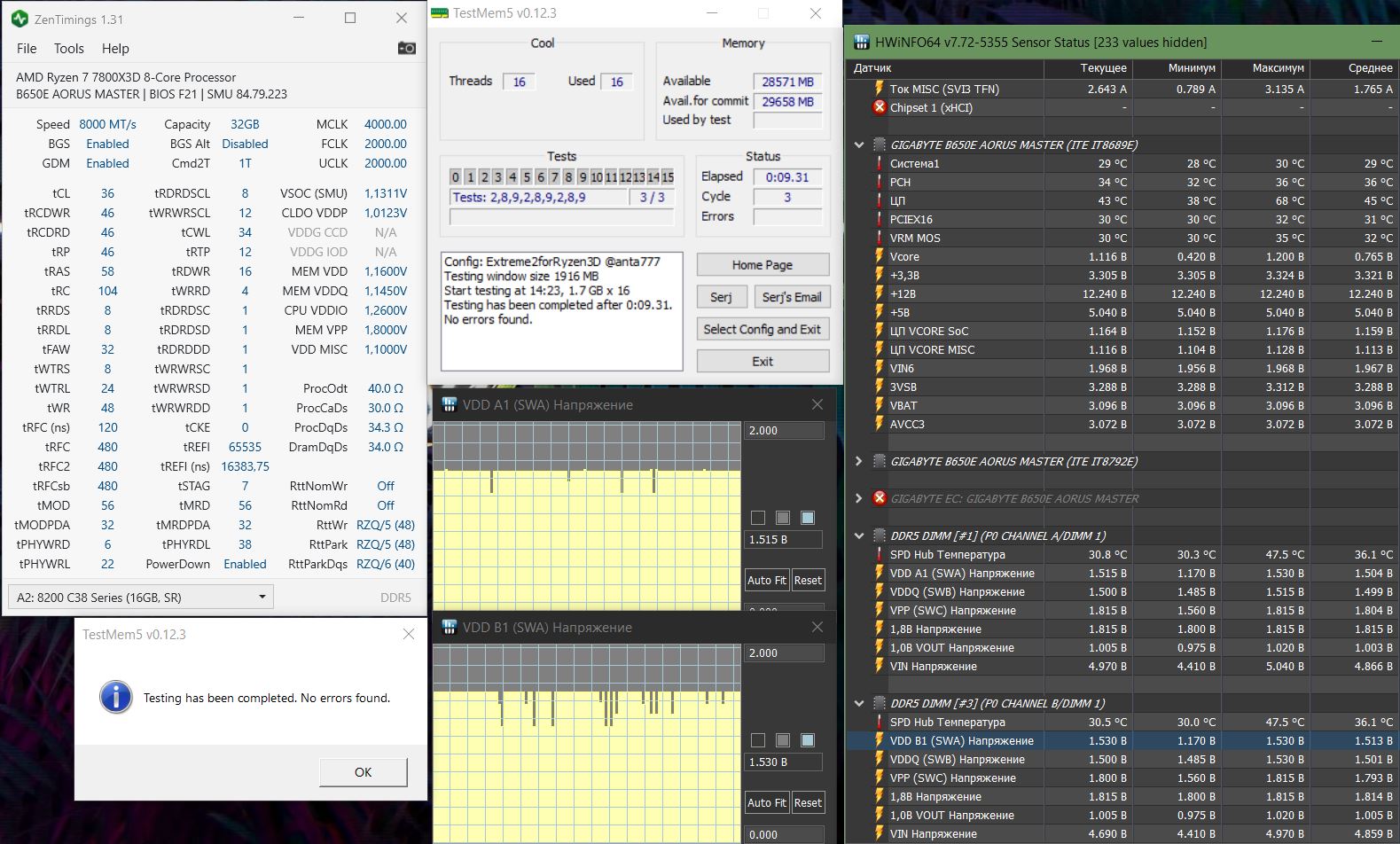Click the 2.000 maximum field in VDD A1 graph
Screen dimensions: 1400x844
pyautogui.click(x=784, y=430)
